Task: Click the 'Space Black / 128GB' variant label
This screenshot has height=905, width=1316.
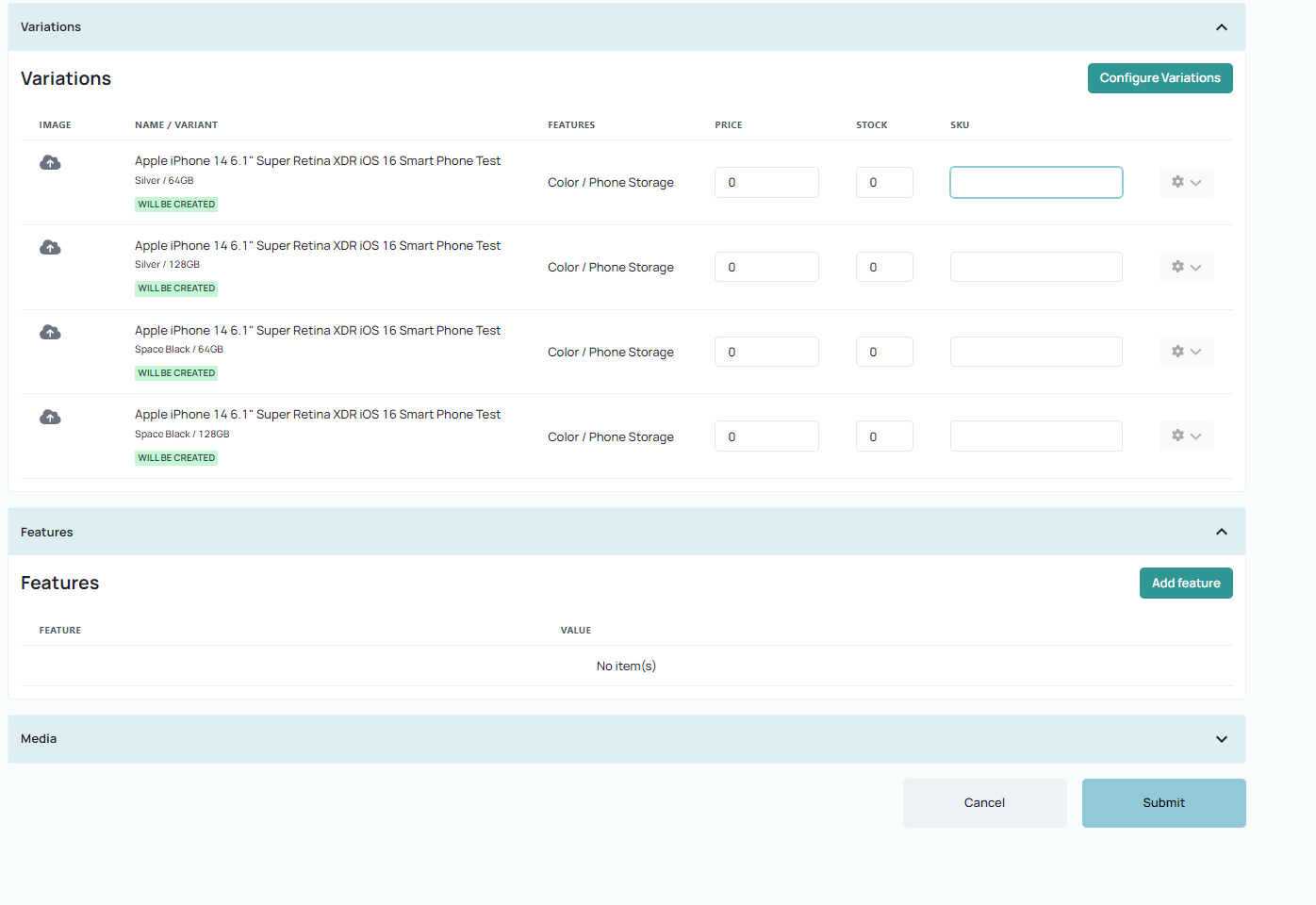Action: (x=182, y=435)
